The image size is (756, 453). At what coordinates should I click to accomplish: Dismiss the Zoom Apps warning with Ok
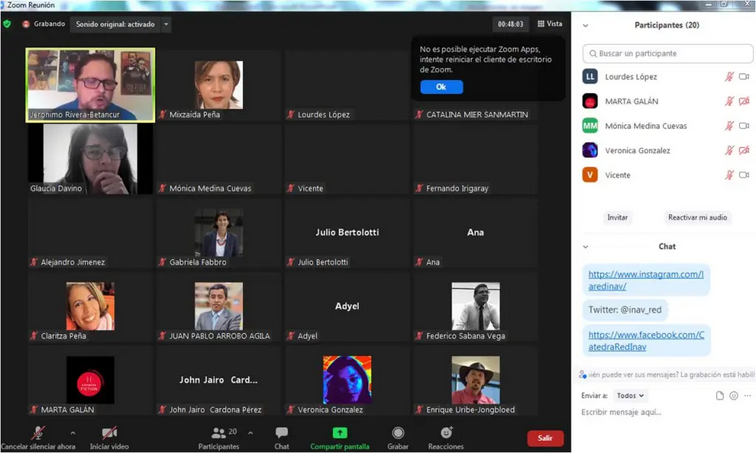441,87
